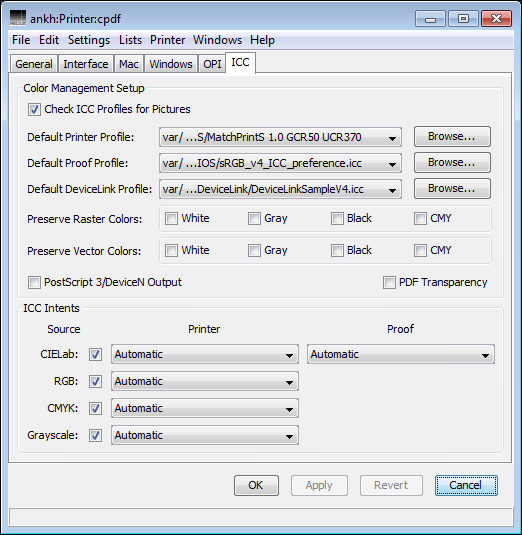This screenshot has width=522, height=535.
Task: Enable PDF Transparency checkbox
Action: (x=389, y=283)
